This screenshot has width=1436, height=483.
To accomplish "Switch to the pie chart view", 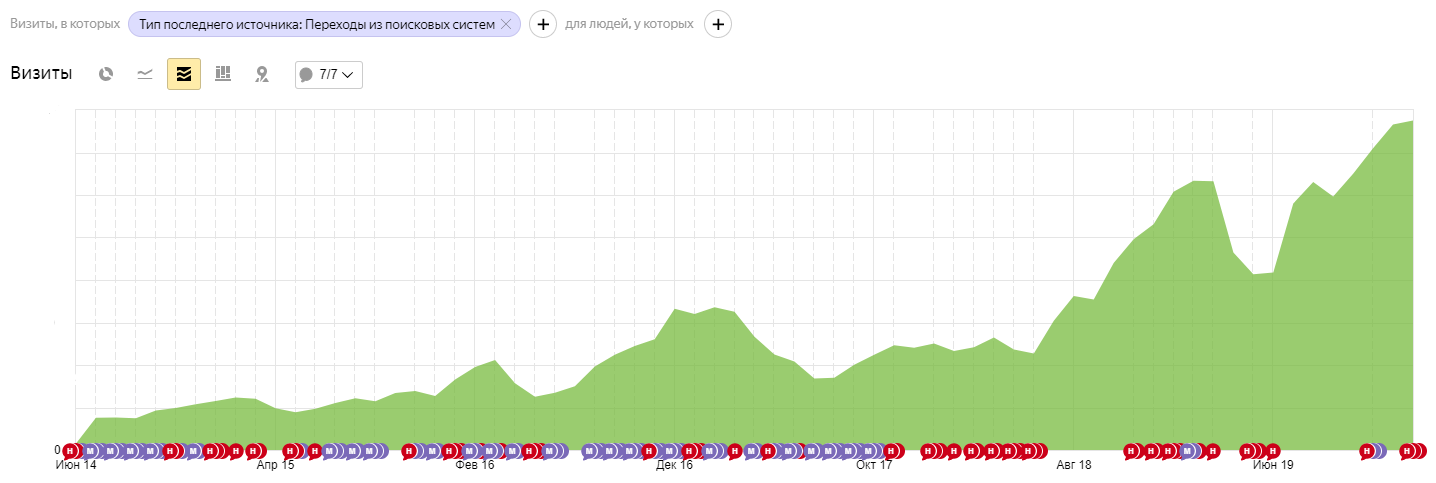I will click(106, 74).
